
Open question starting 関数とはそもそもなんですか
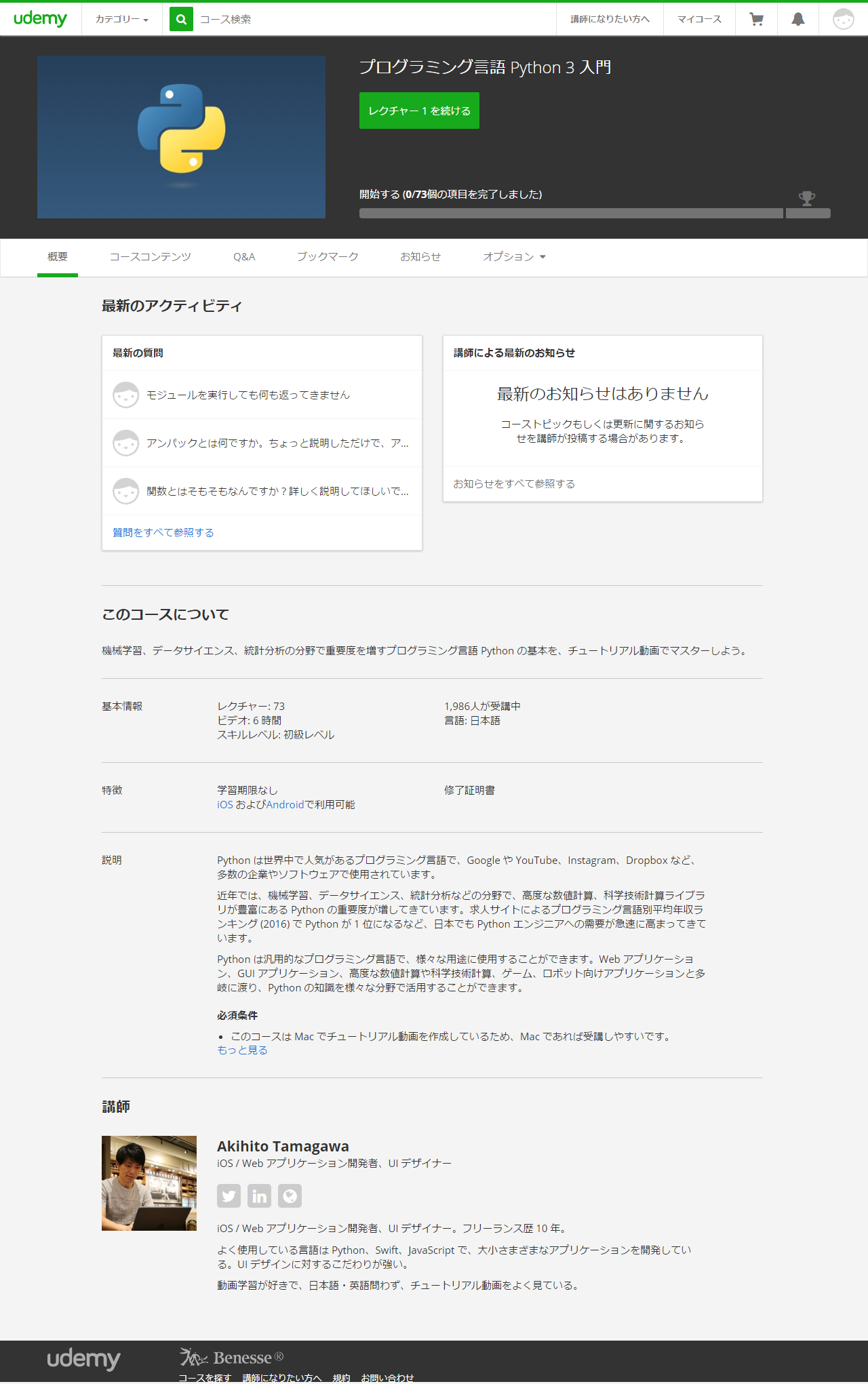pos(277,491)
